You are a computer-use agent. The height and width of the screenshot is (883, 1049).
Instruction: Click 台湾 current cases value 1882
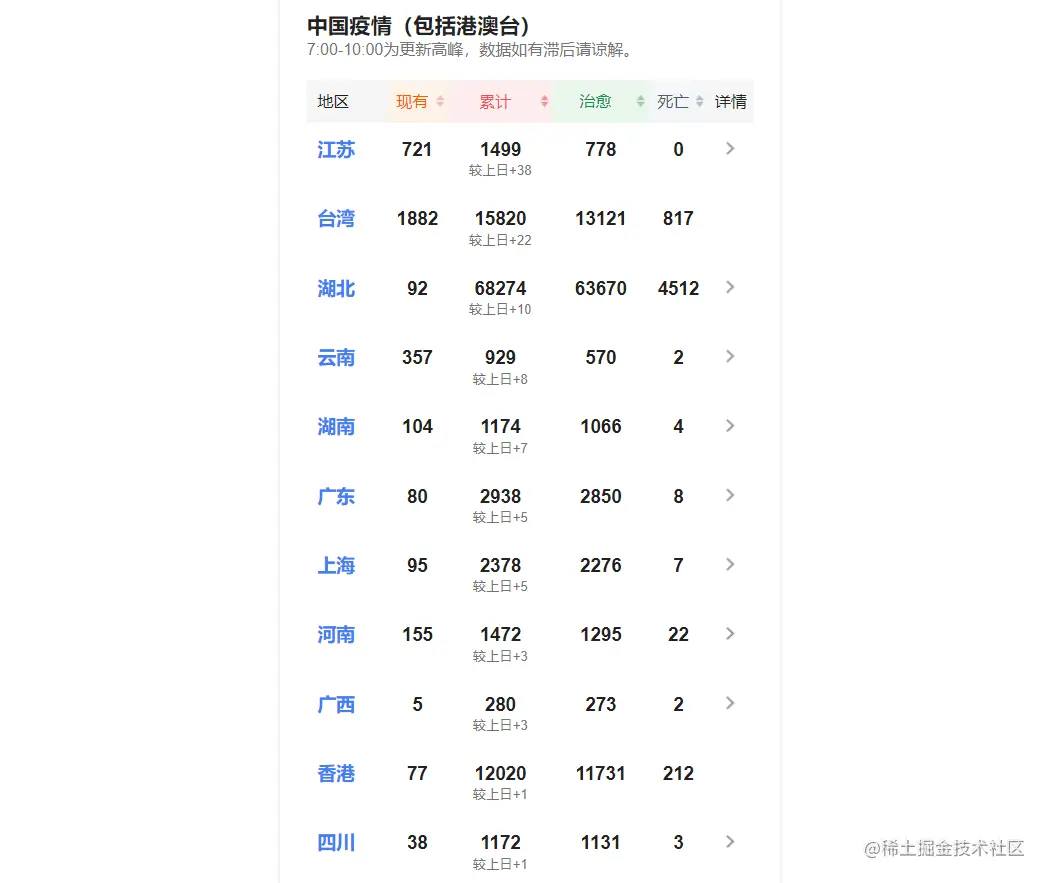click(x=417, y=219)
